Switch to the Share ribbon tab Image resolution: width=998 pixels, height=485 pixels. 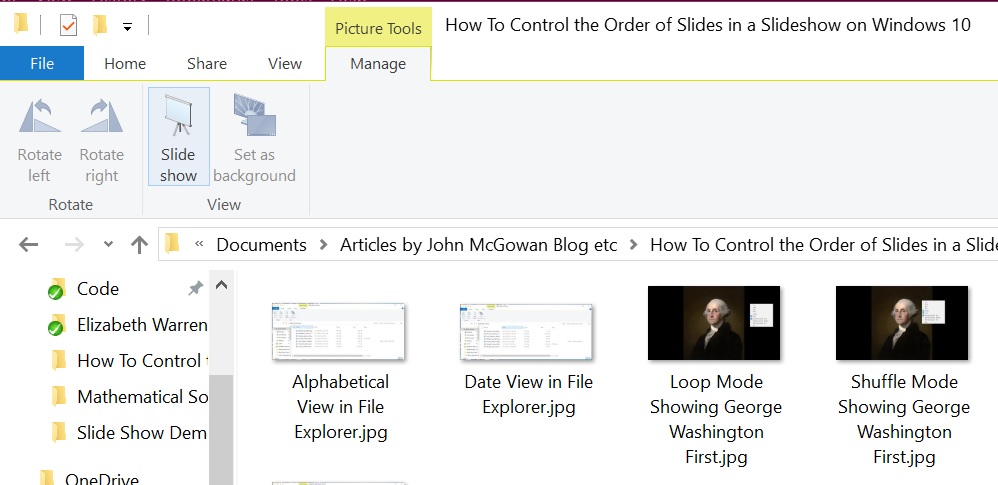(x=207, y=64)
